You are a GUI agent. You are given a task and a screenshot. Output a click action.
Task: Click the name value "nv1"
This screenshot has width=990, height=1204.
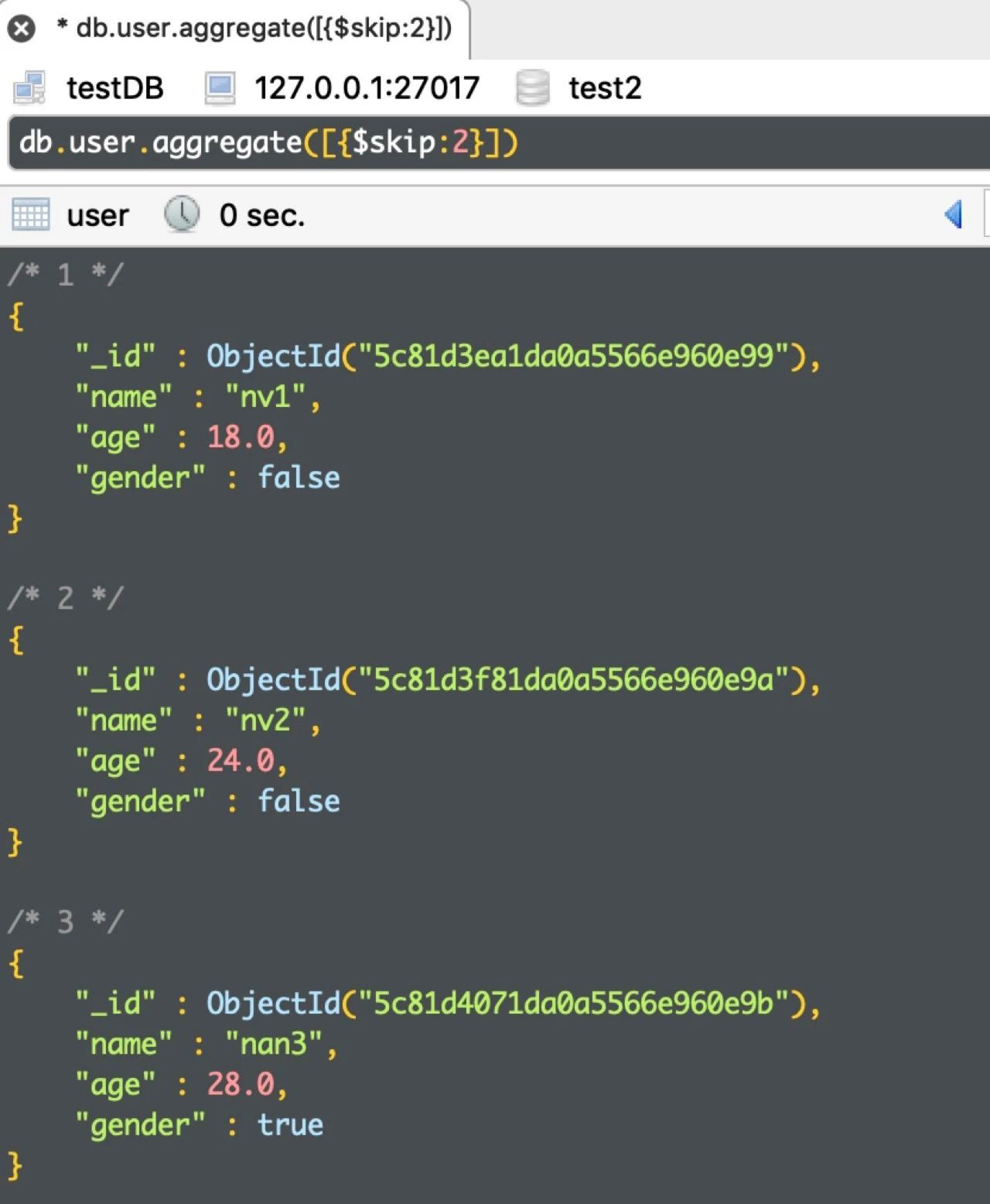(265, 397)
